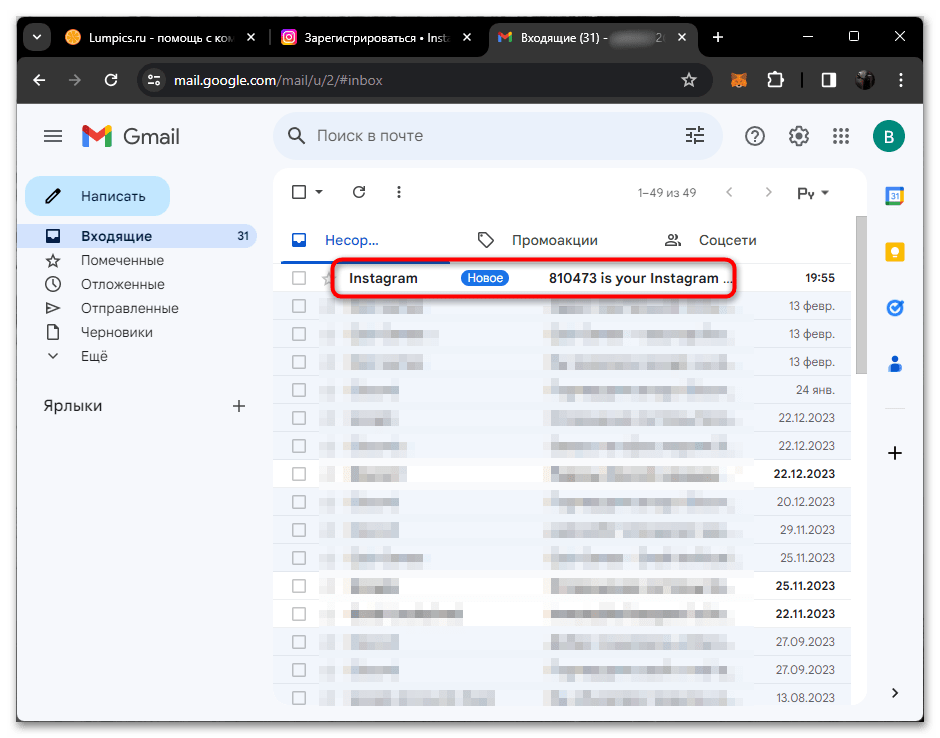Select checkbox for 24 янв. email
The height and width of the screenshot is (738, 940).
(x=298, y=390)
